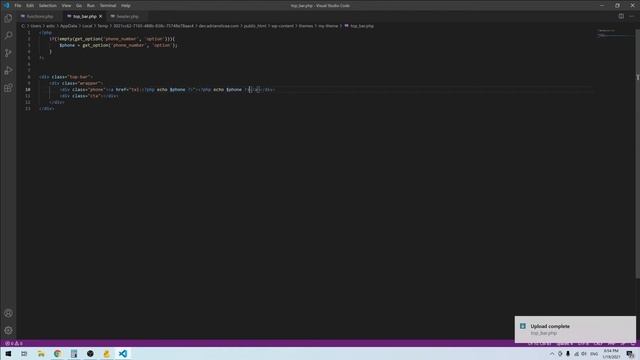Place cursor on line 10 phone div code
The height and width of the screenshot is (360, 640).
coord(167,89)
